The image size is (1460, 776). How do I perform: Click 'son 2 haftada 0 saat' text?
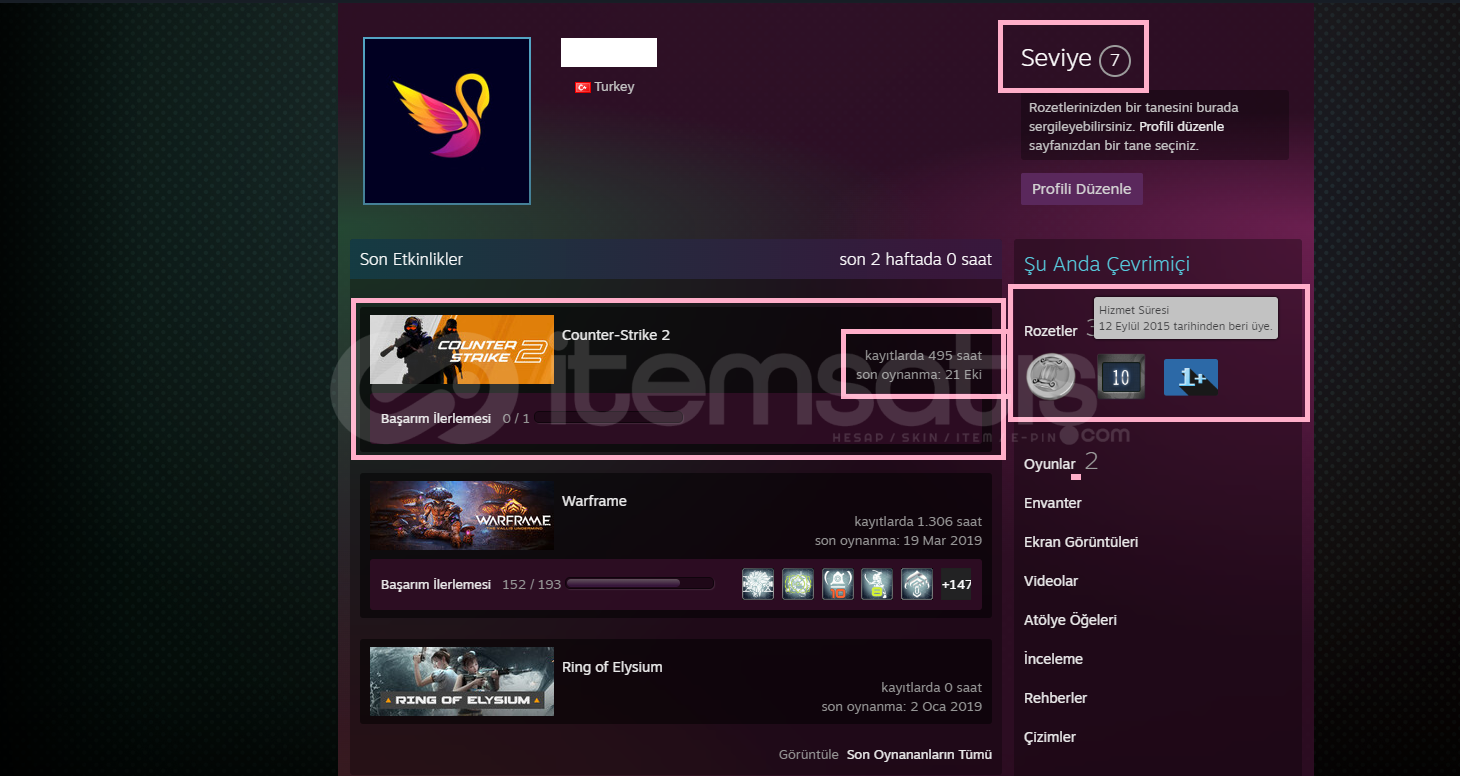click(x=916, y=259)
